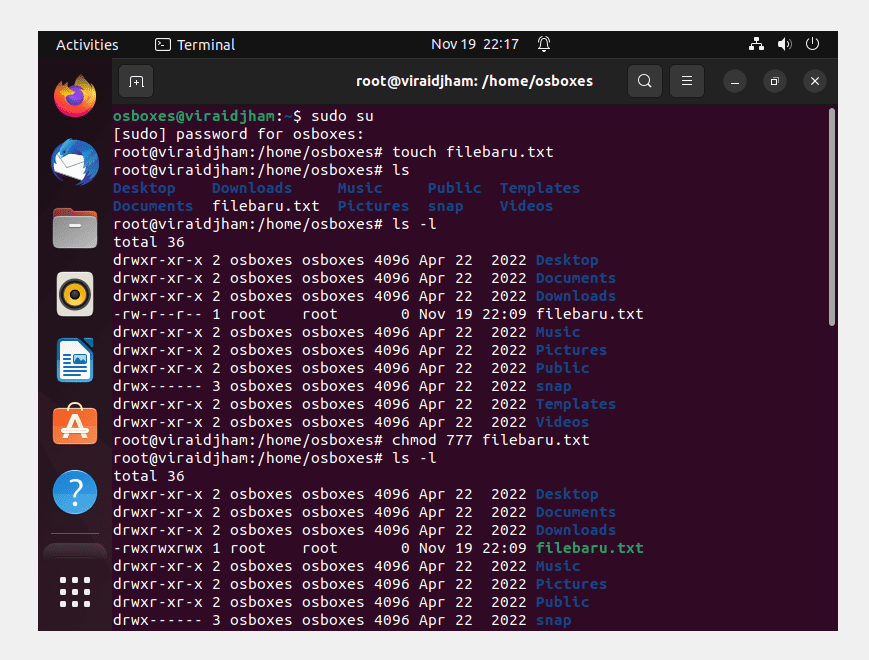Viewport: 869px width, 660px height.
Task: Launch Thunderbird Mail from the dock
Action: (75, 162)
